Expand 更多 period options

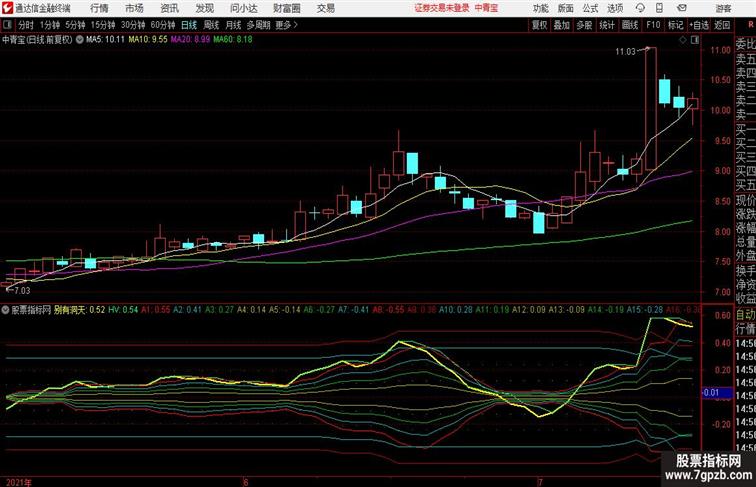(286, 25)
